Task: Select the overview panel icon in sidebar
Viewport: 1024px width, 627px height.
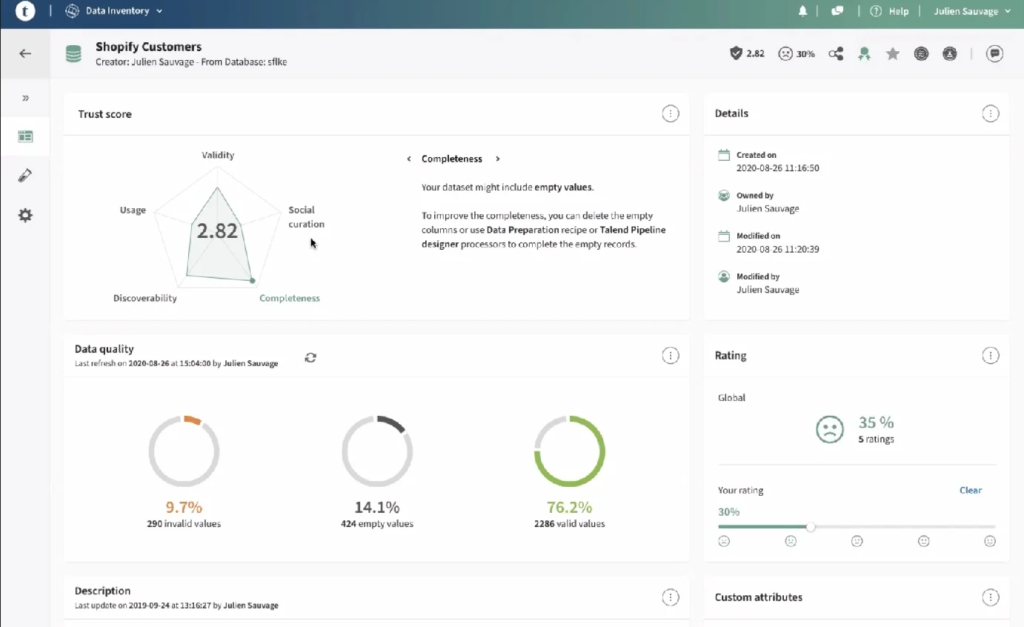Action: click(25, 137)
